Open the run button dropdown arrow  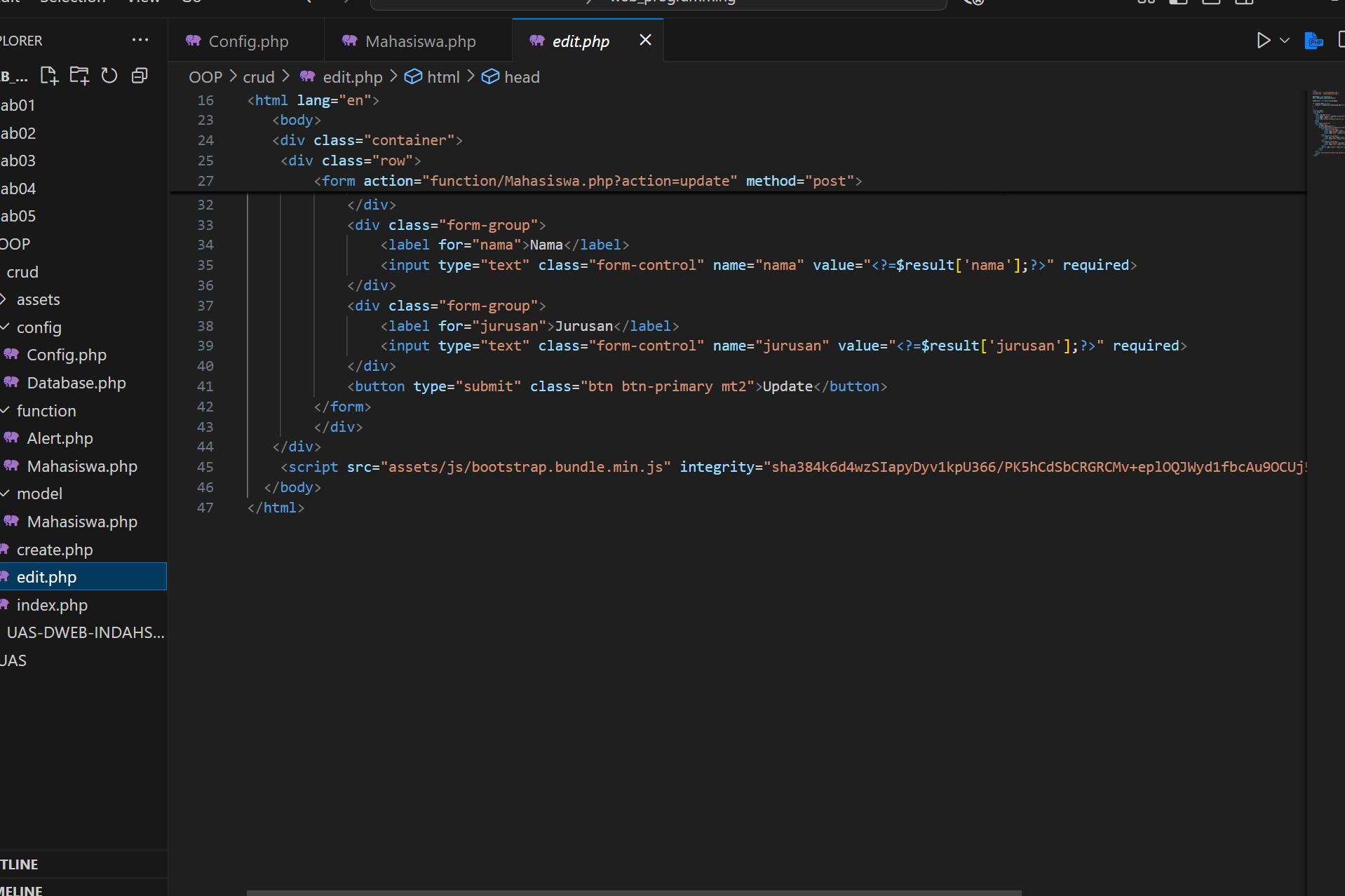coord(1285,41)
